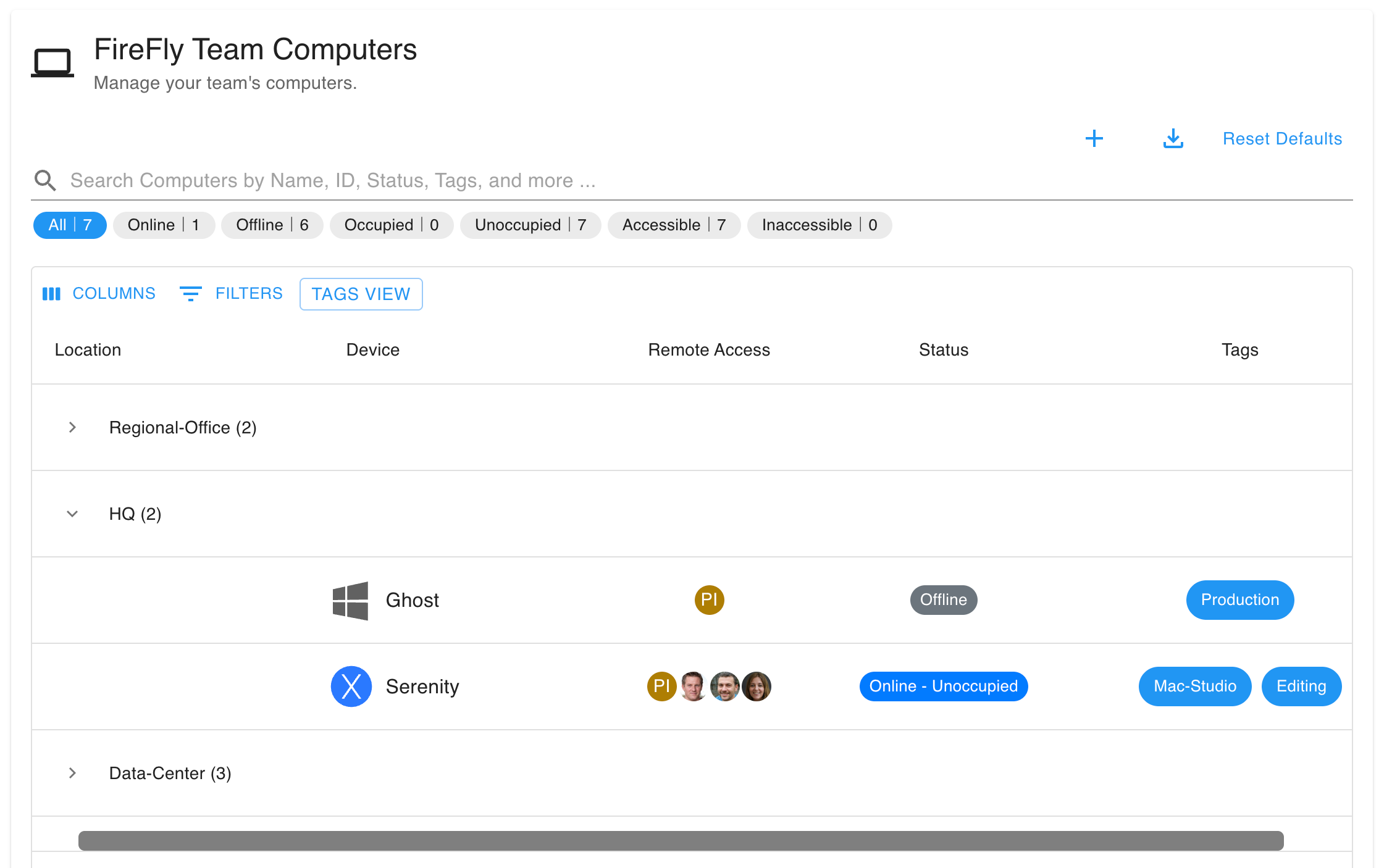Click the first photo avatar in Serenity row

693,686
